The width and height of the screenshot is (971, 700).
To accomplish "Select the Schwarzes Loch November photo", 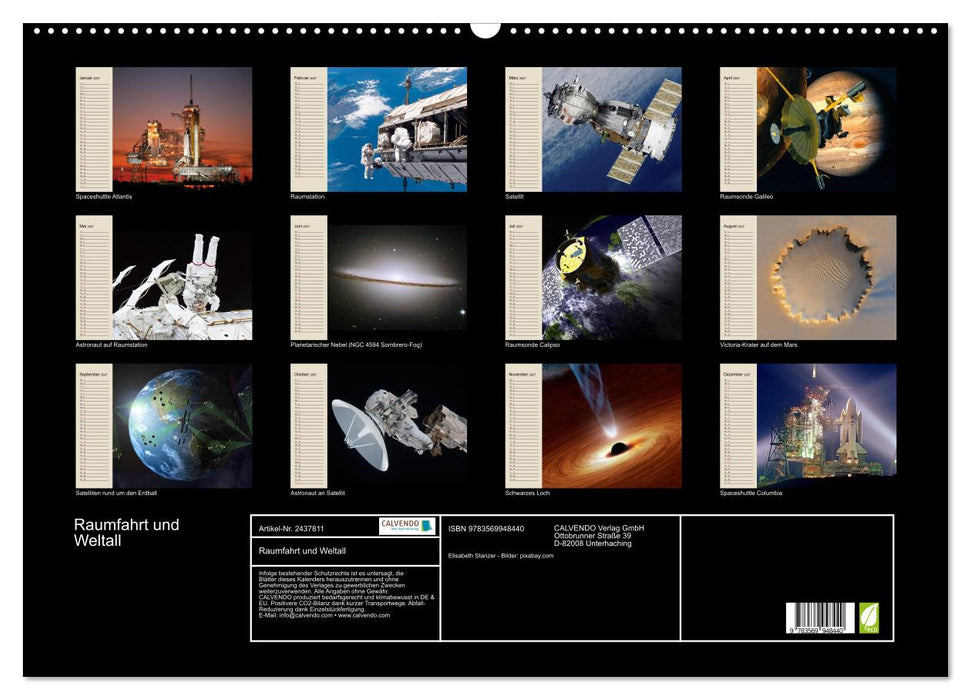I will click(612, 426).
